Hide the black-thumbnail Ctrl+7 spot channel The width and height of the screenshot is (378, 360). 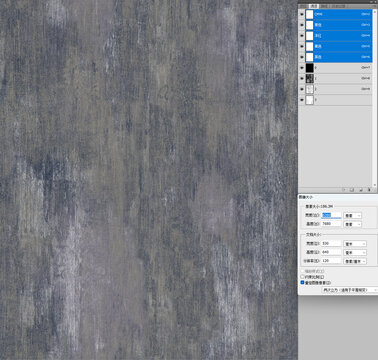(x=302, y=68)
